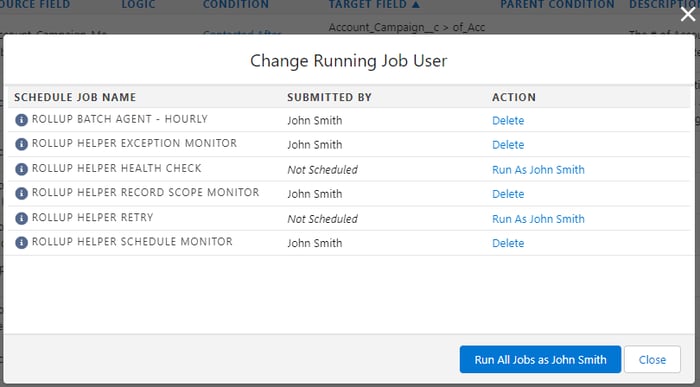700x387 pixels.
Task: Click the Change Running Job User title
Action: pos(348,61)
